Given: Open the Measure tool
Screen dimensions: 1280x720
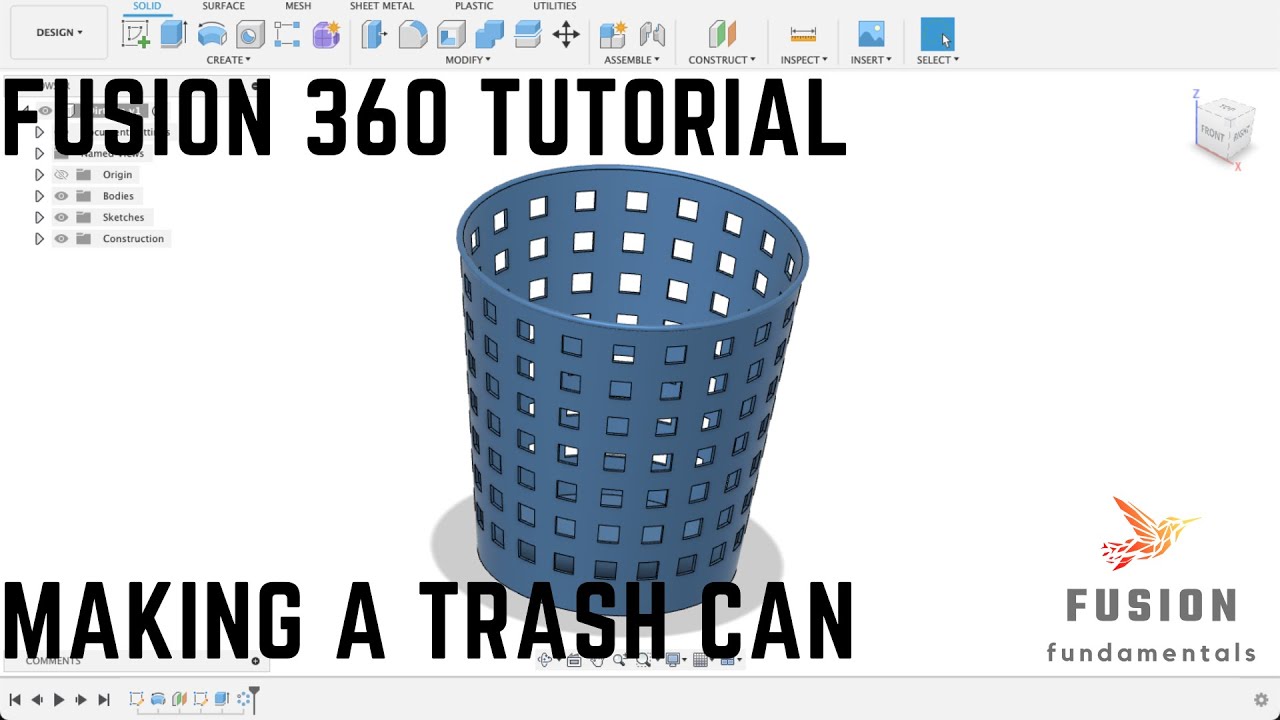Looking at the screenshot, I should coord(803,35).
